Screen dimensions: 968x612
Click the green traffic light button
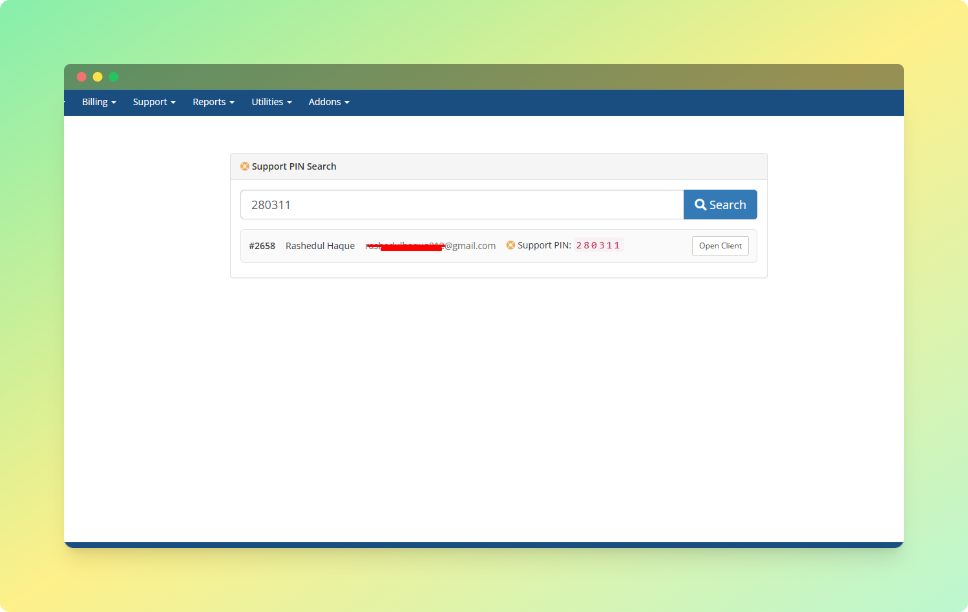[x=113, y=76]
